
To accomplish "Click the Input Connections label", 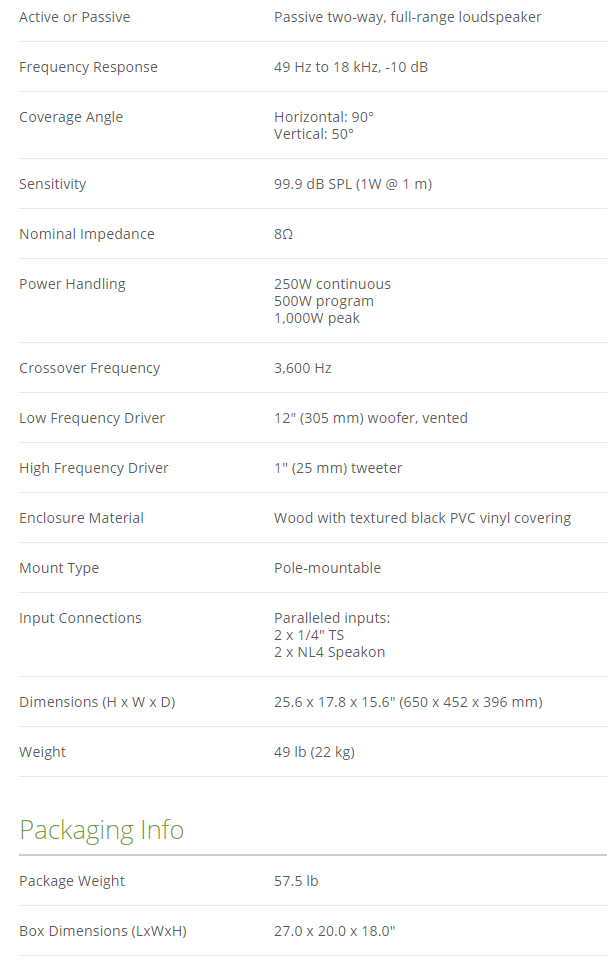I will [80, 618].
